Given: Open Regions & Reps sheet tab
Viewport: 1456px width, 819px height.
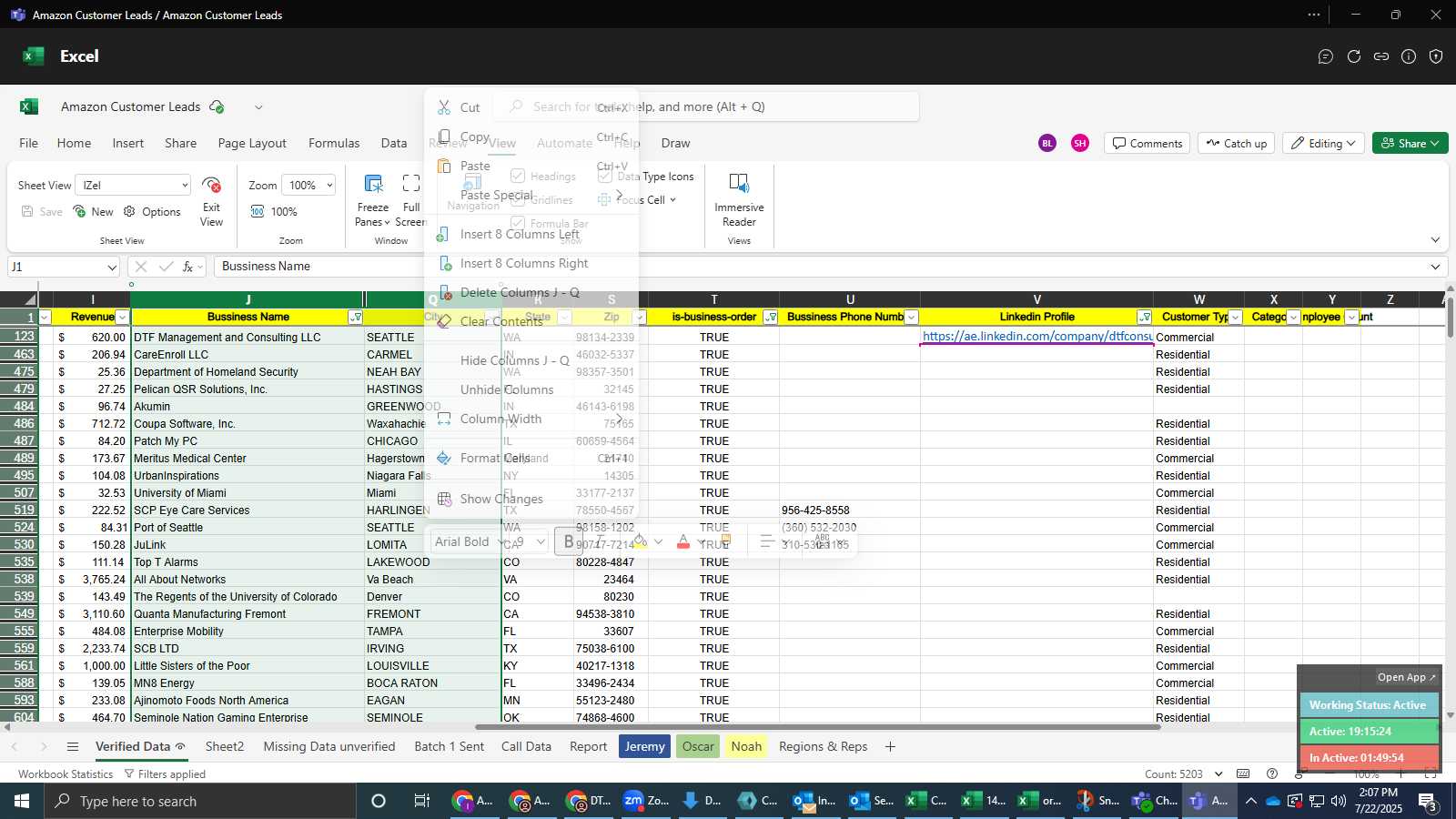Looking at the screenshot, I should [x=823, y=747].
